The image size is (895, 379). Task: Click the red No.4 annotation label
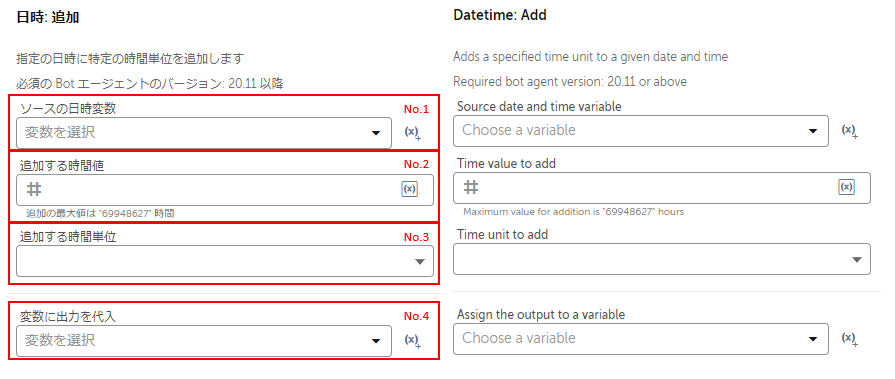[416, 316]
